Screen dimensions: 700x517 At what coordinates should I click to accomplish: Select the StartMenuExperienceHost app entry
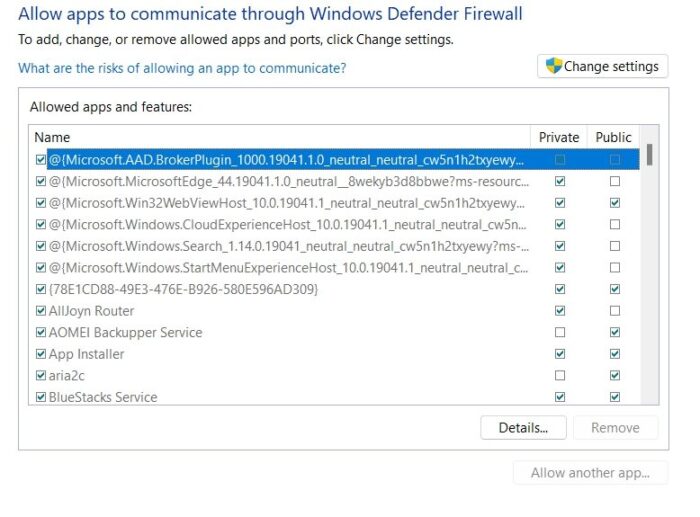pos(285,267)
